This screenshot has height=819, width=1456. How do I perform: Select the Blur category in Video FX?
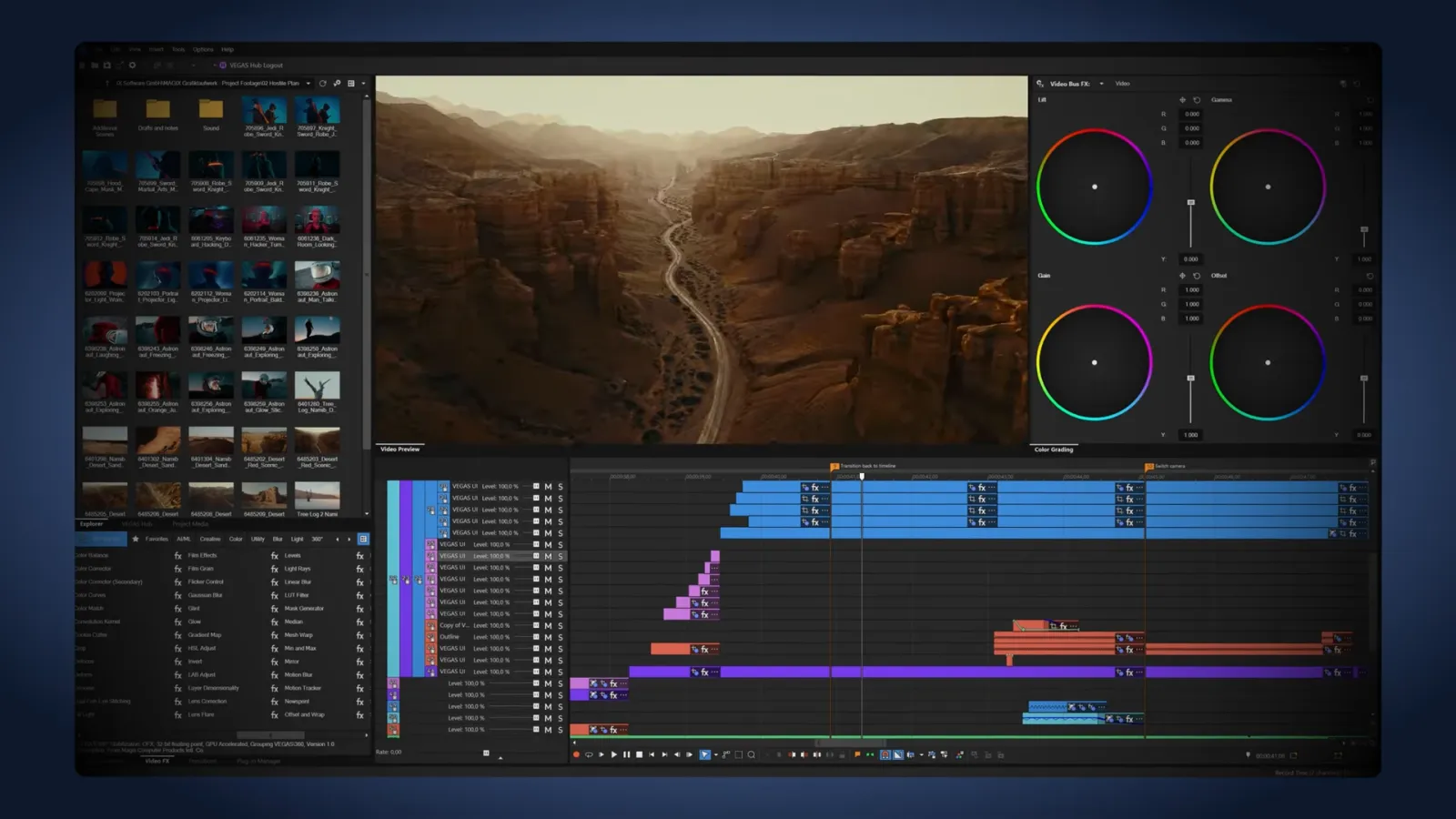278,538
